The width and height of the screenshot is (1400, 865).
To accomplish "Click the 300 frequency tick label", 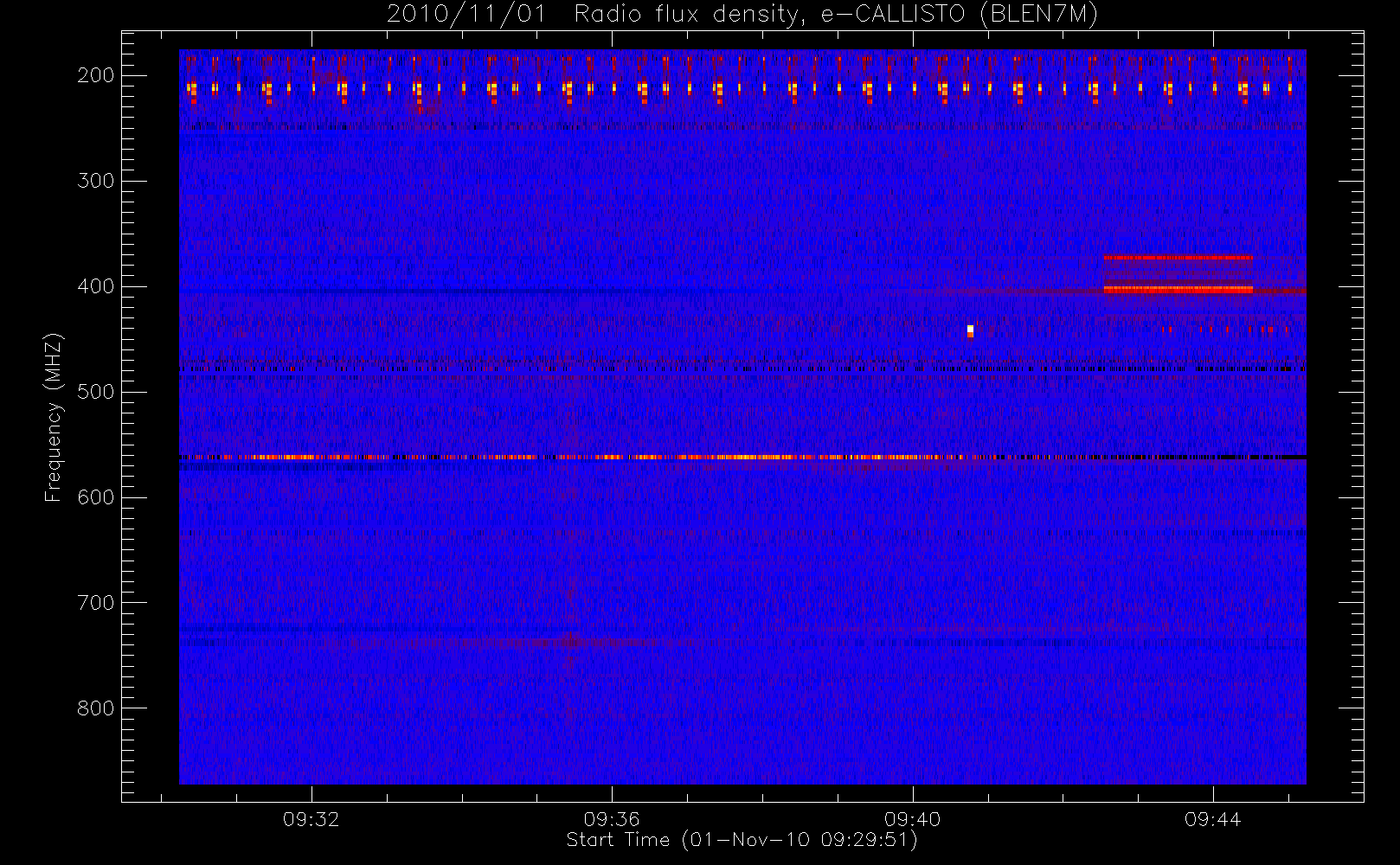I will (x=96, y=181).
